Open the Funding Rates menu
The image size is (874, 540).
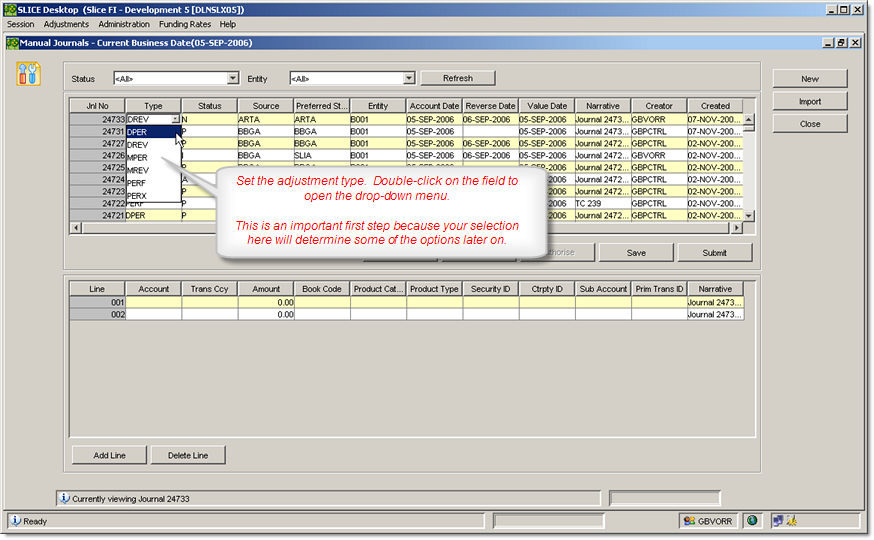coord(184,24)
